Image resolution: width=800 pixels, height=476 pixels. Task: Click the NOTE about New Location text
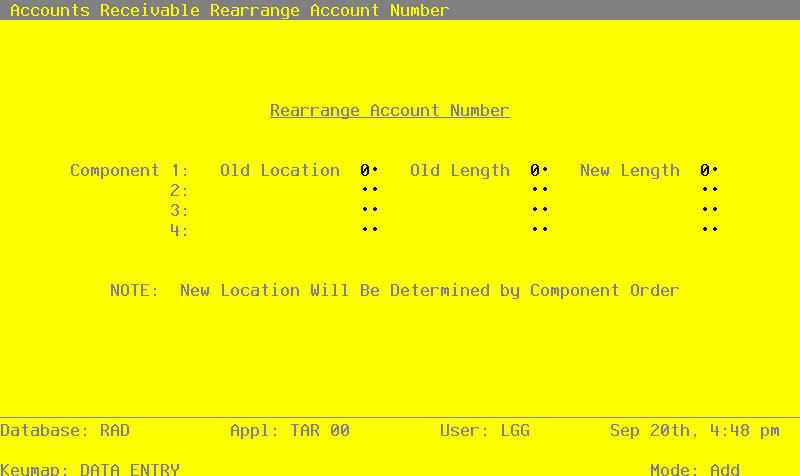(394, 290)
